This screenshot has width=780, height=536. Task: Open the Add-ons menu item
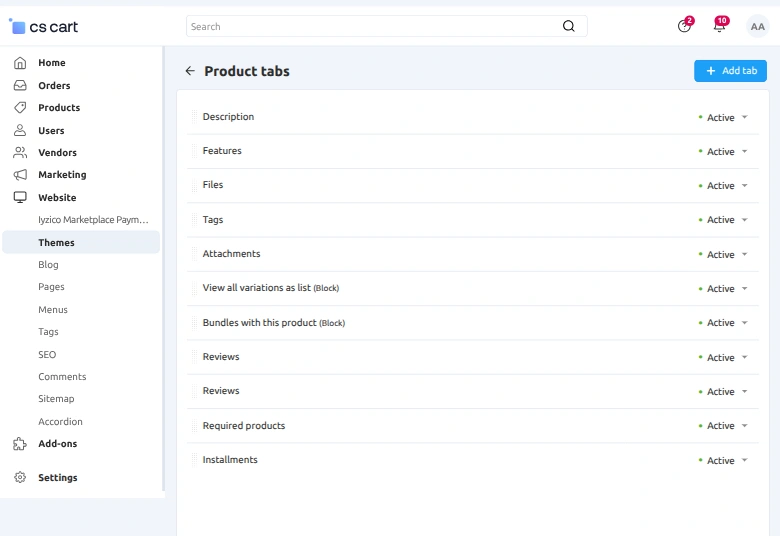pos(58,443)
